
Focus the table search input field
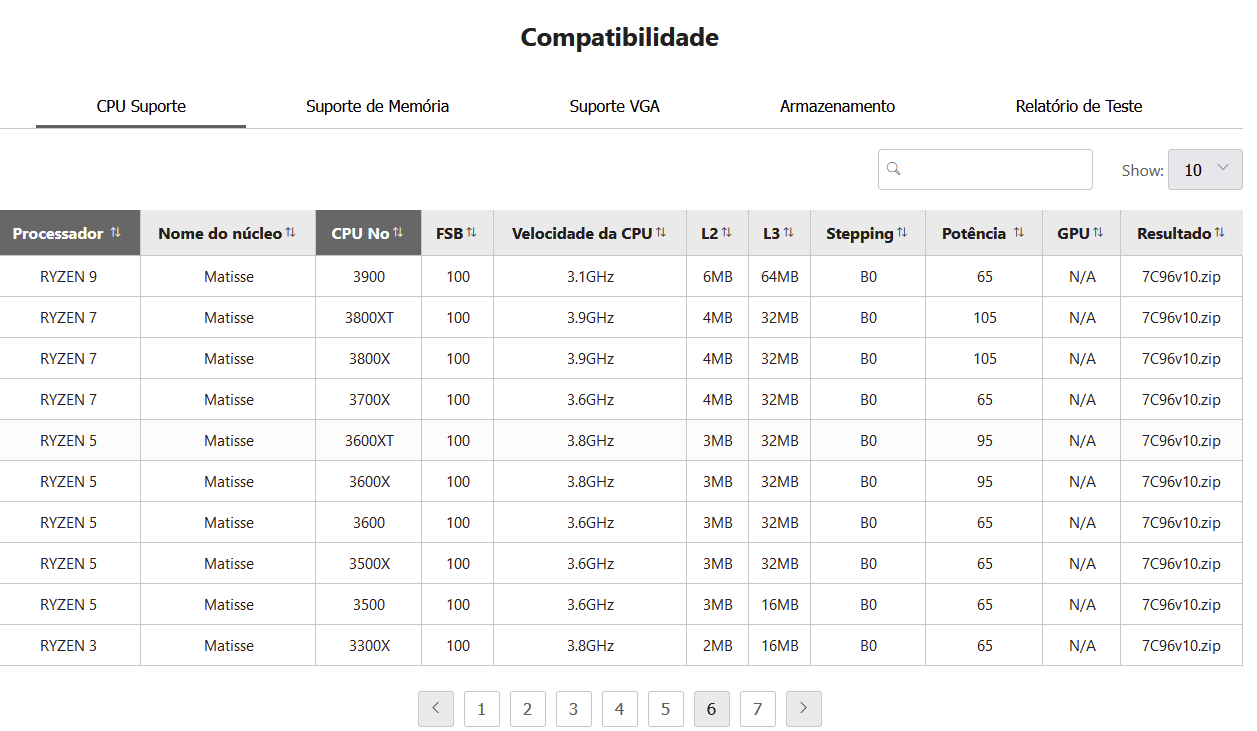[985, 170]
